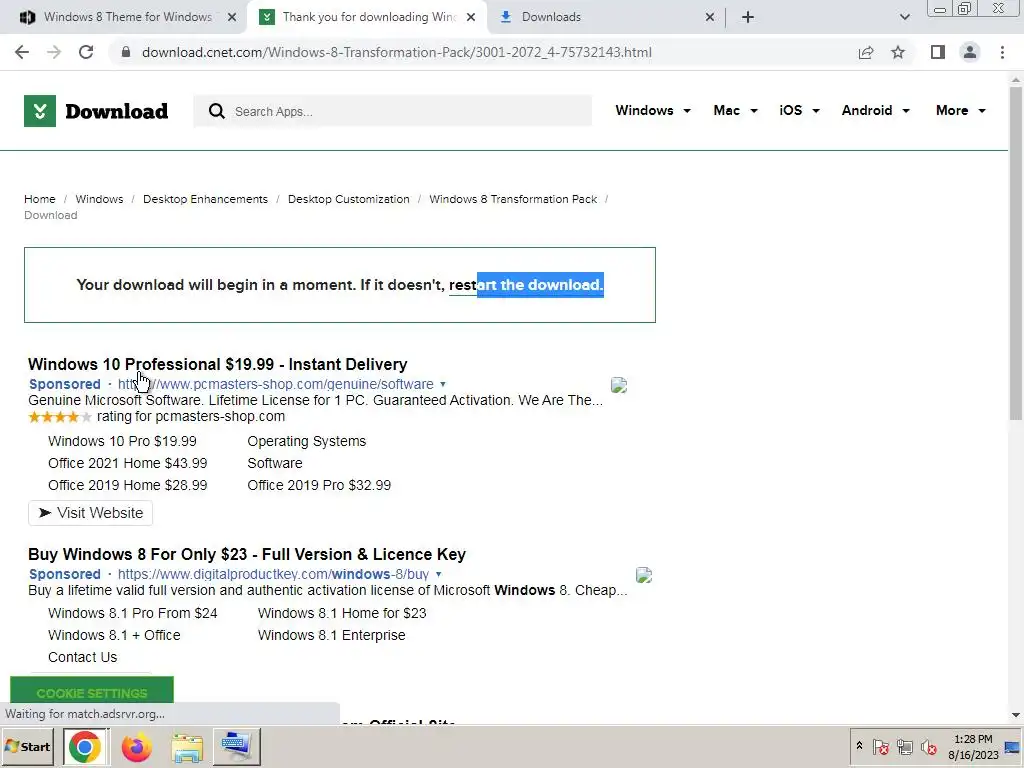Screen dimensions: 1024x768
Task: Launch Firefox from the taskbar
Action: coord(136,746)
